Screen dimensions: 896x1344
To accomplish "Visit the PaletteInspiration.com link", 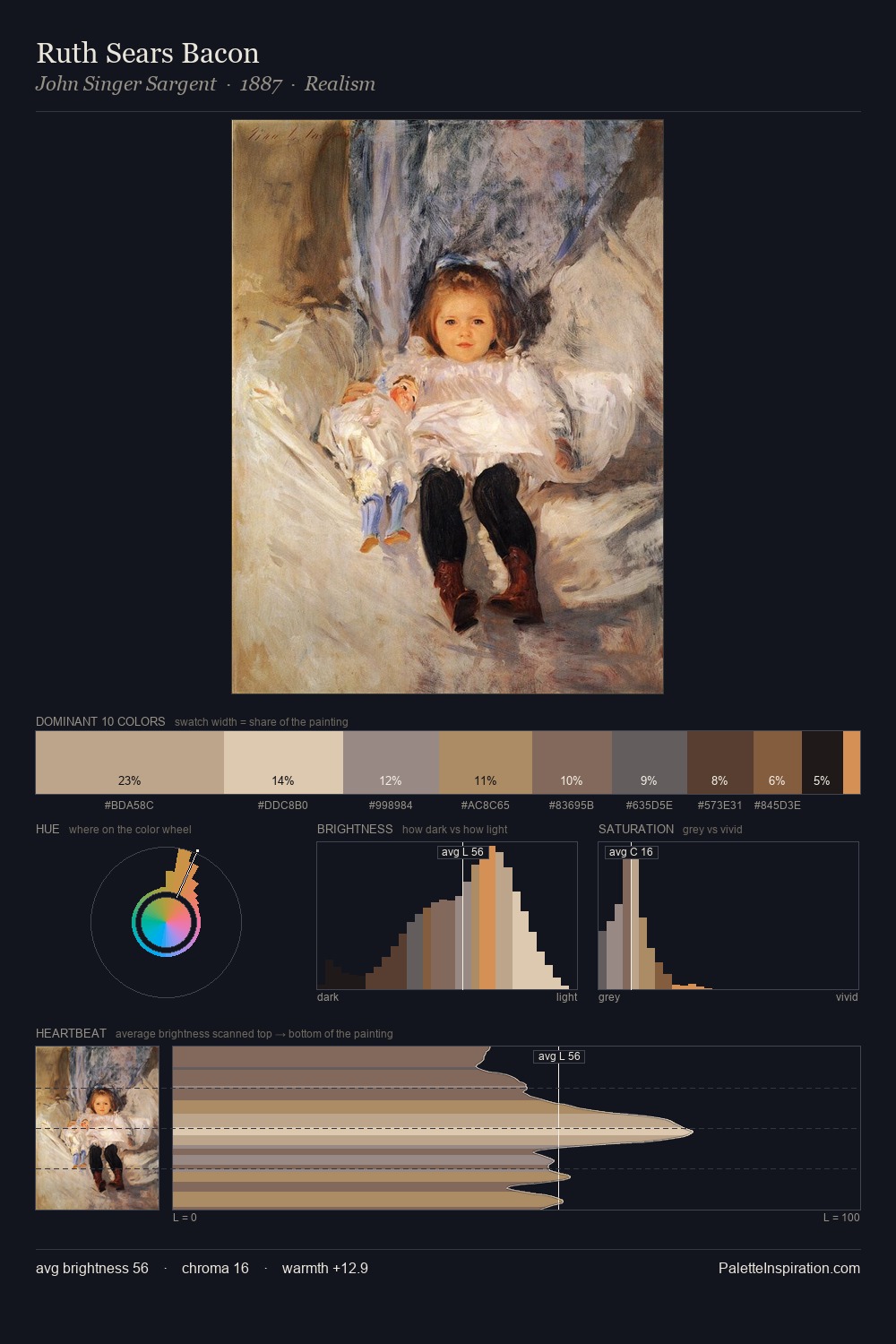I will point(789,1268).
